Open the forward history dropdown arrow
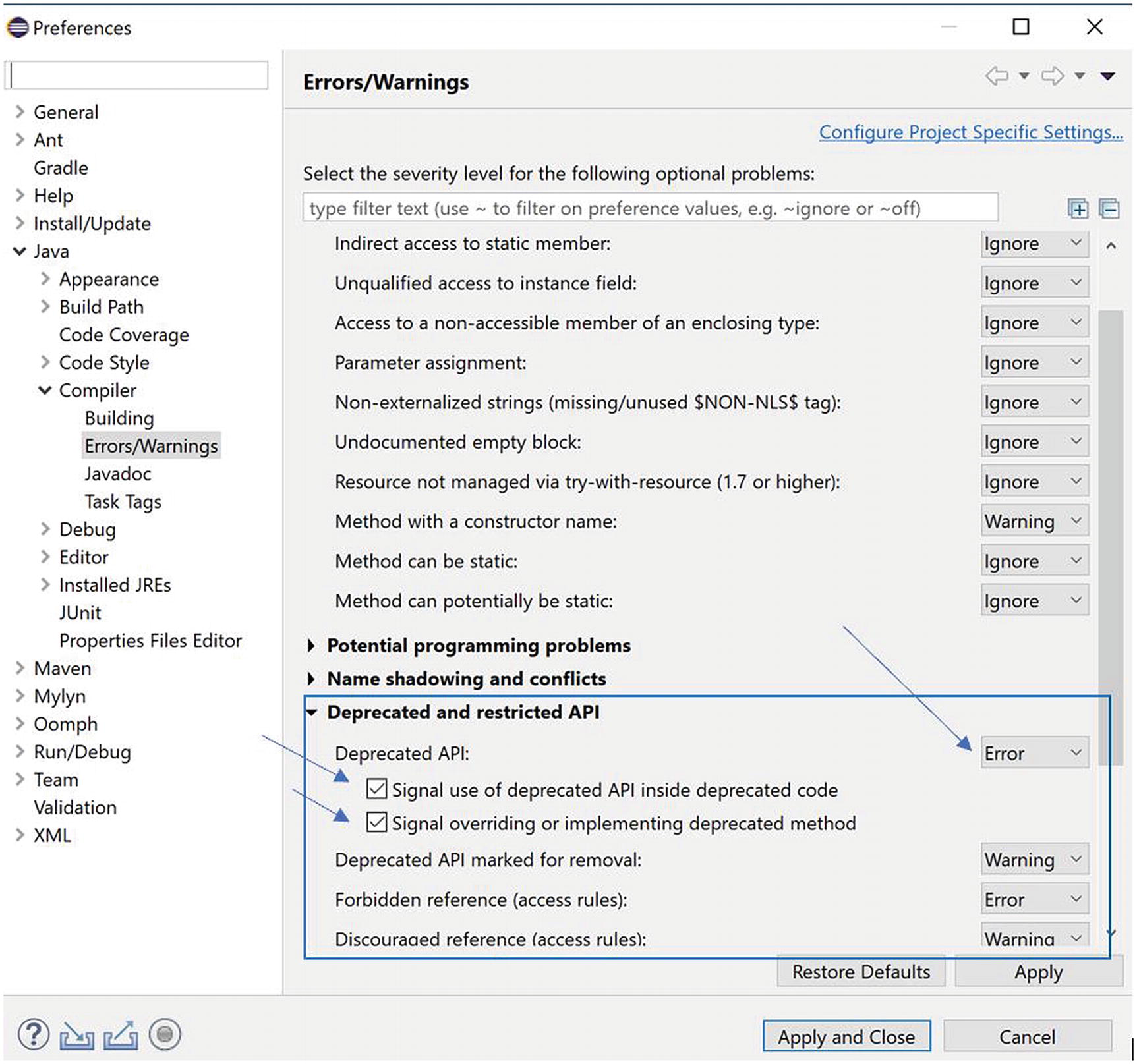Screen dimensions: 1137x1064 click(x=1080, y=76)
